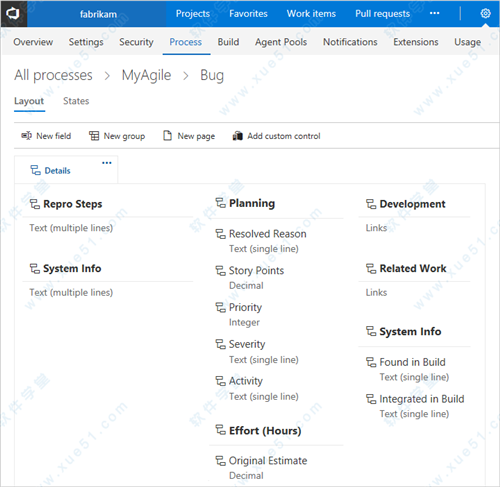Open the Extensions tab

[416, 42]
